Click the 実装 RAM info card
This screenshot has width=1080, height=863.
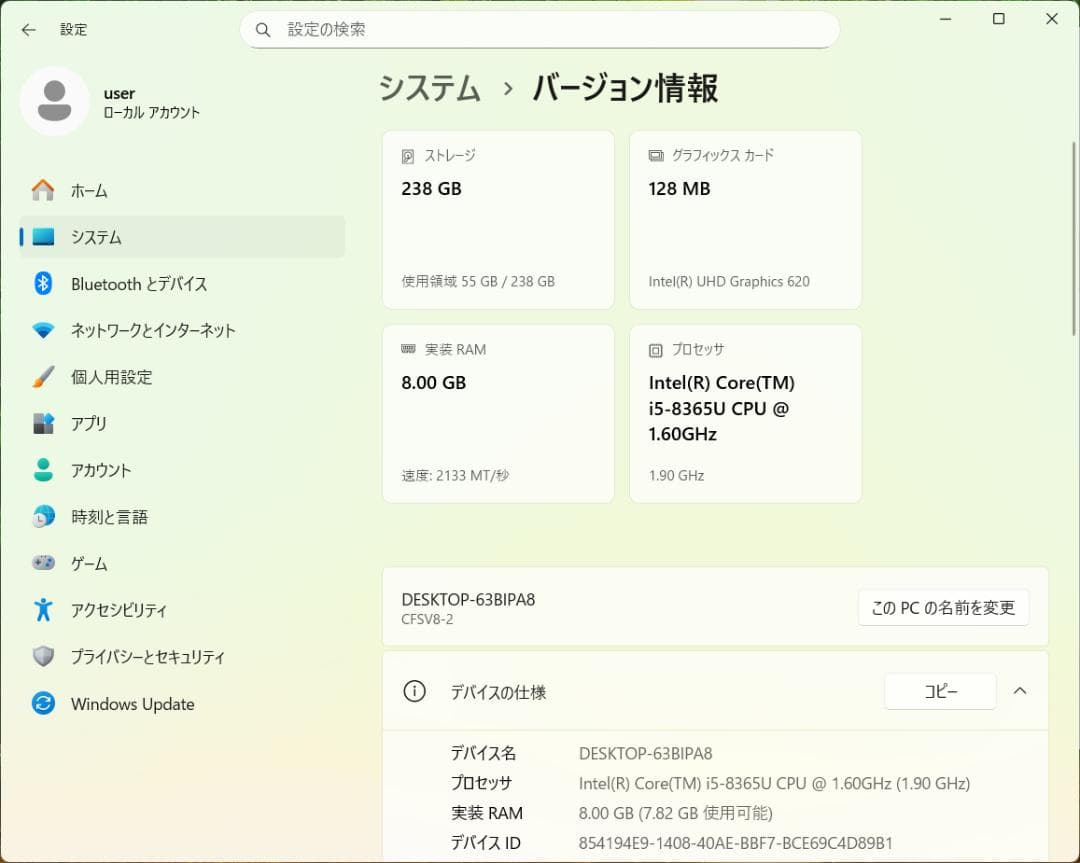click(x=498, y=412)
